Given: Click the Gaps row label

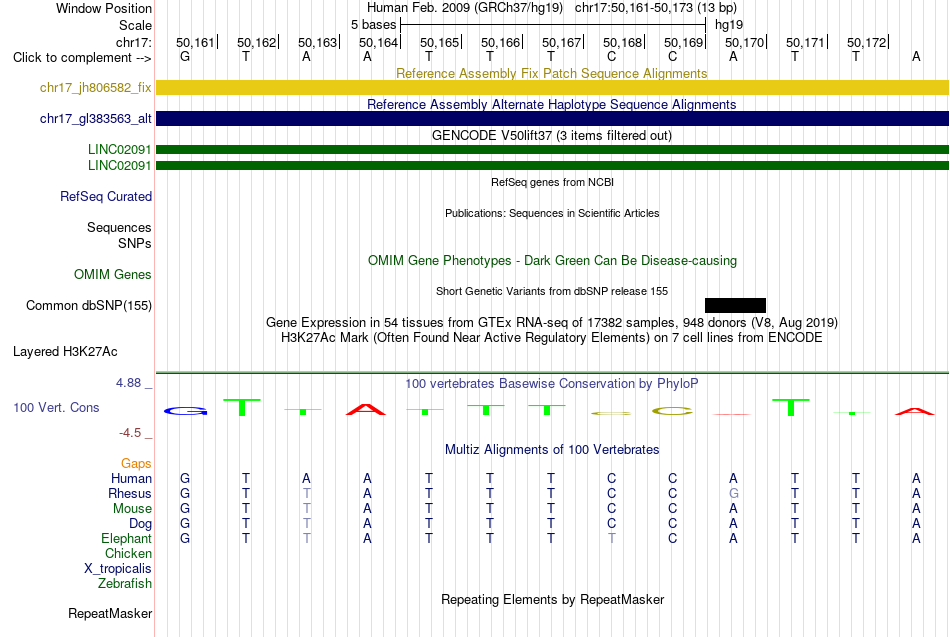Looking at the screenshot, I should pyautogui.click(x=136, y=464).
